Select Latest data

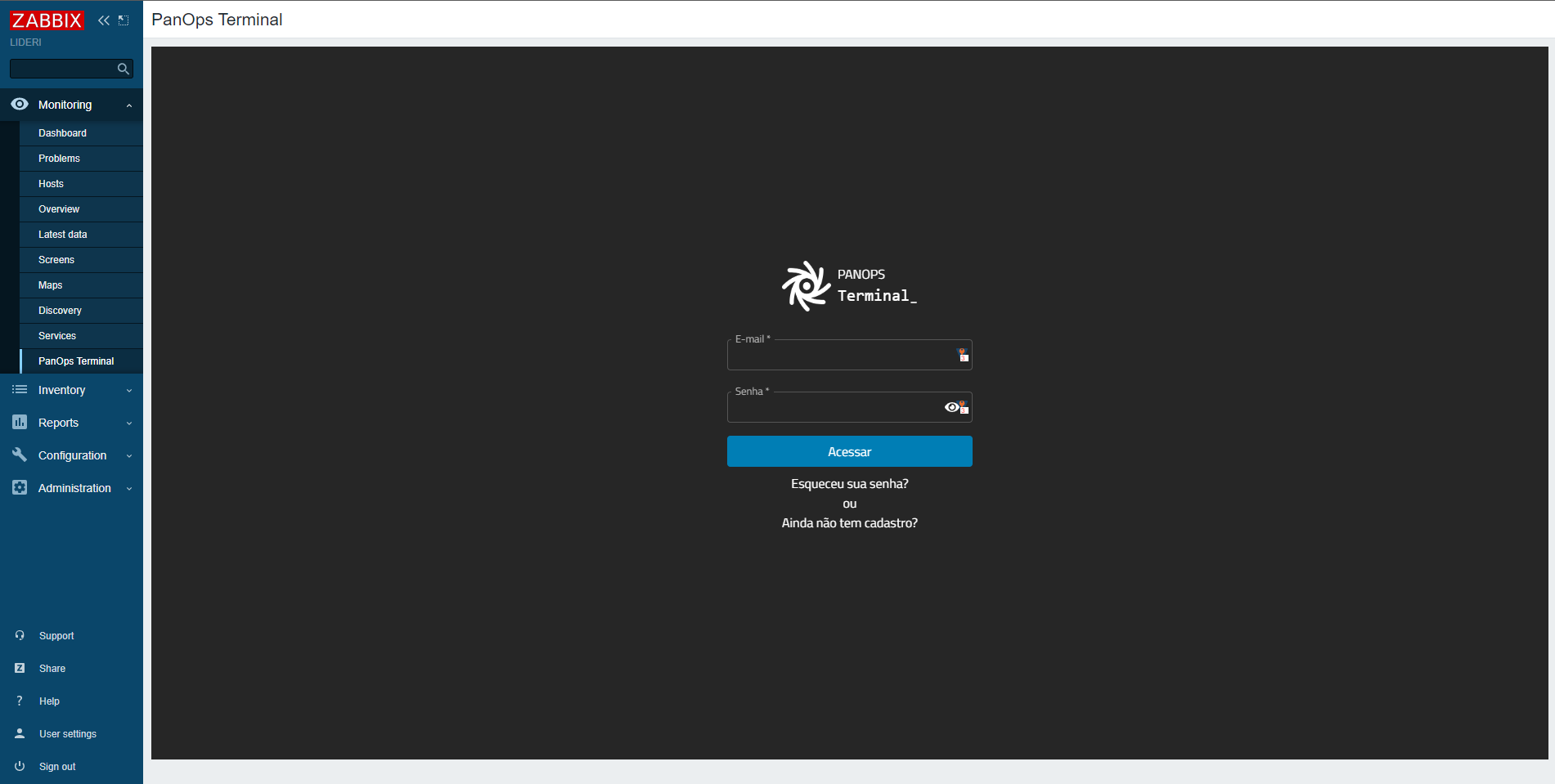pos(81,235)
